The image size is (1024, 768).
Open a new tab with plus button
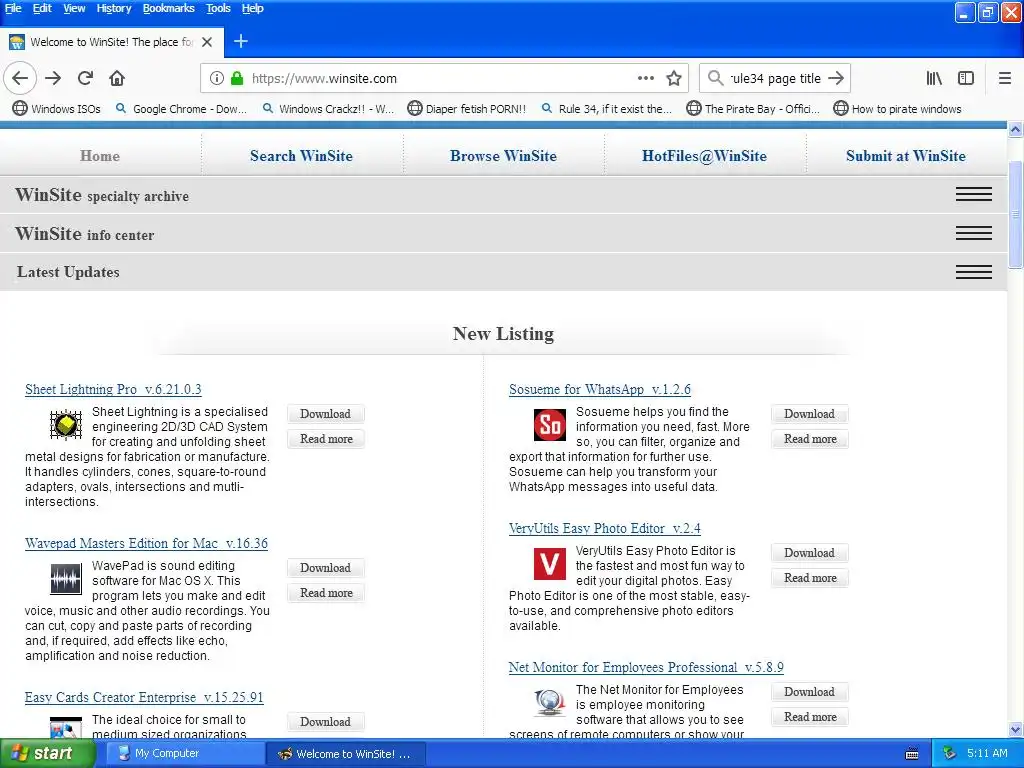point(241,41)
